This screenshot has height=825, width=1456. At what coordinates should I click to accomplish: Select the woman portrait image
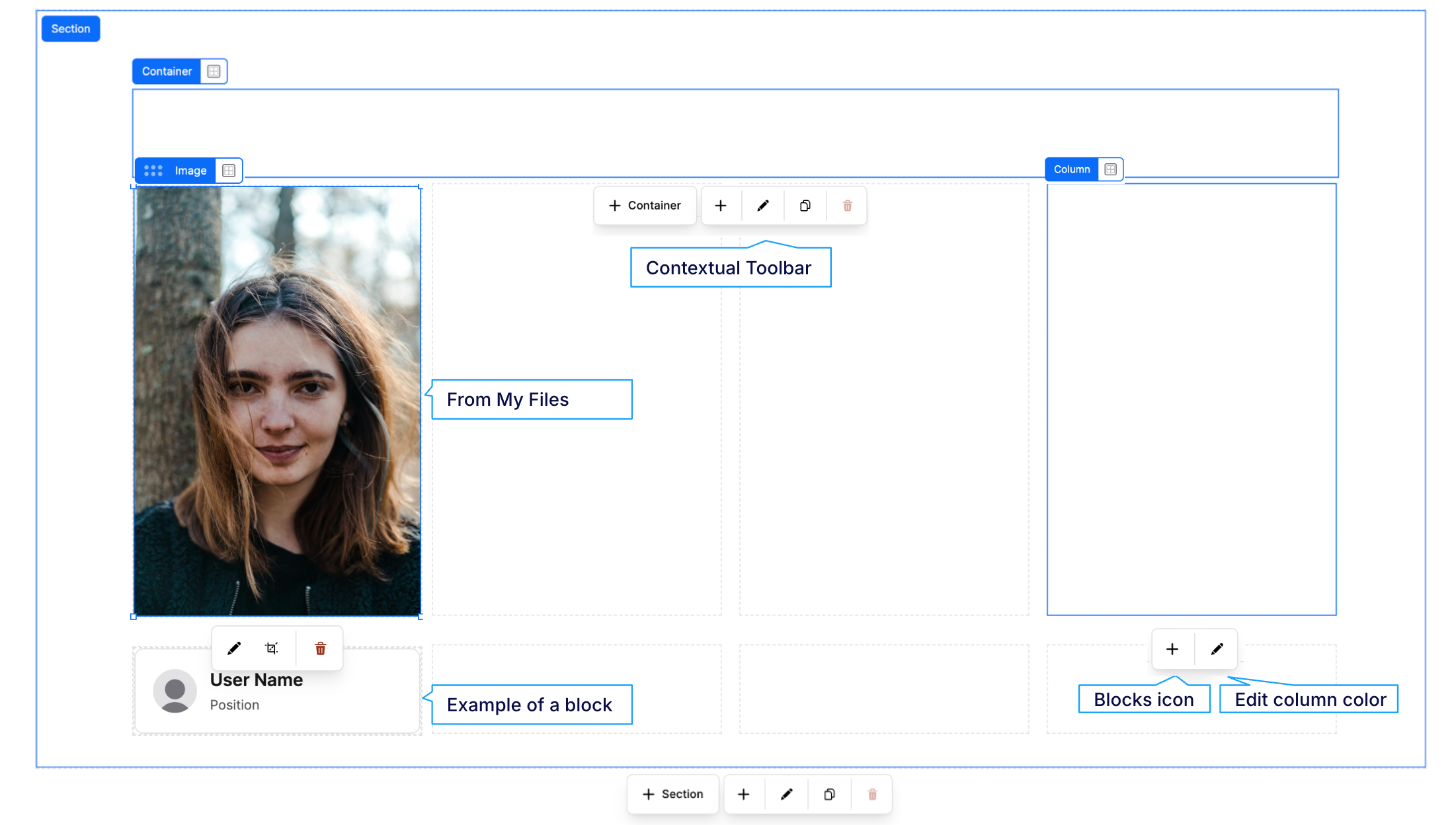[277, 401]
